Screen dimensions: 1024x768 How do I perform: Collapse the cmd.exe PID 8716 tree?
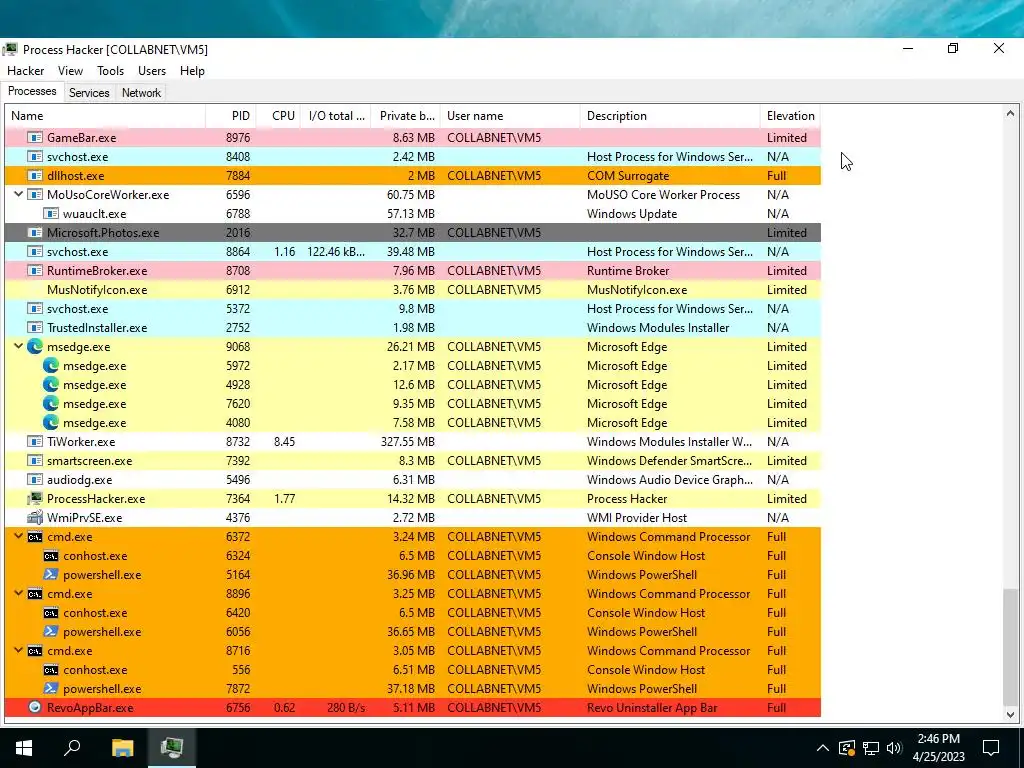click(18, 650)
